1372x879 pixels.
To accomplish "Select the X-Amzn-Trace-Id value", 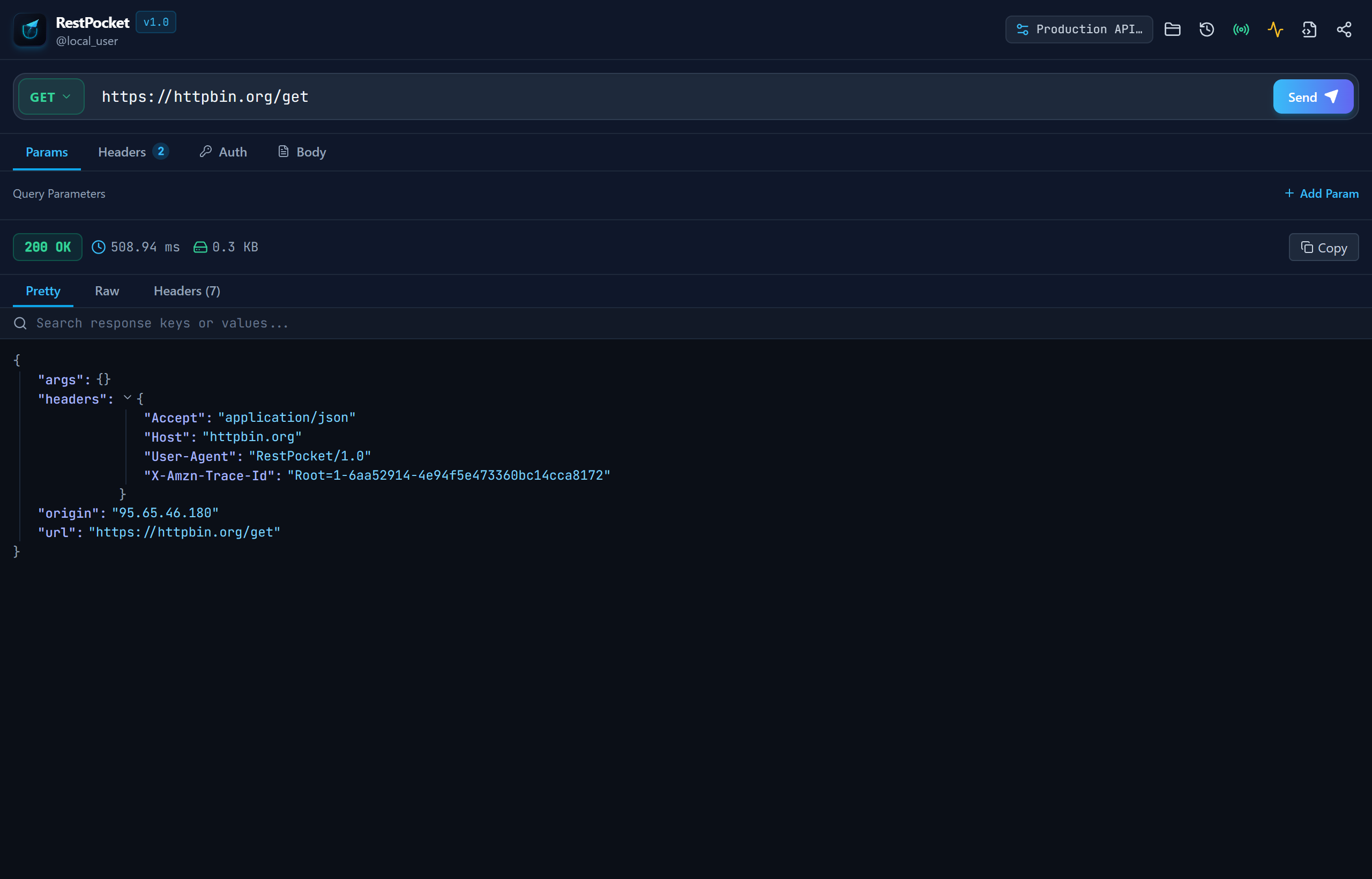I will click(449, 475).
